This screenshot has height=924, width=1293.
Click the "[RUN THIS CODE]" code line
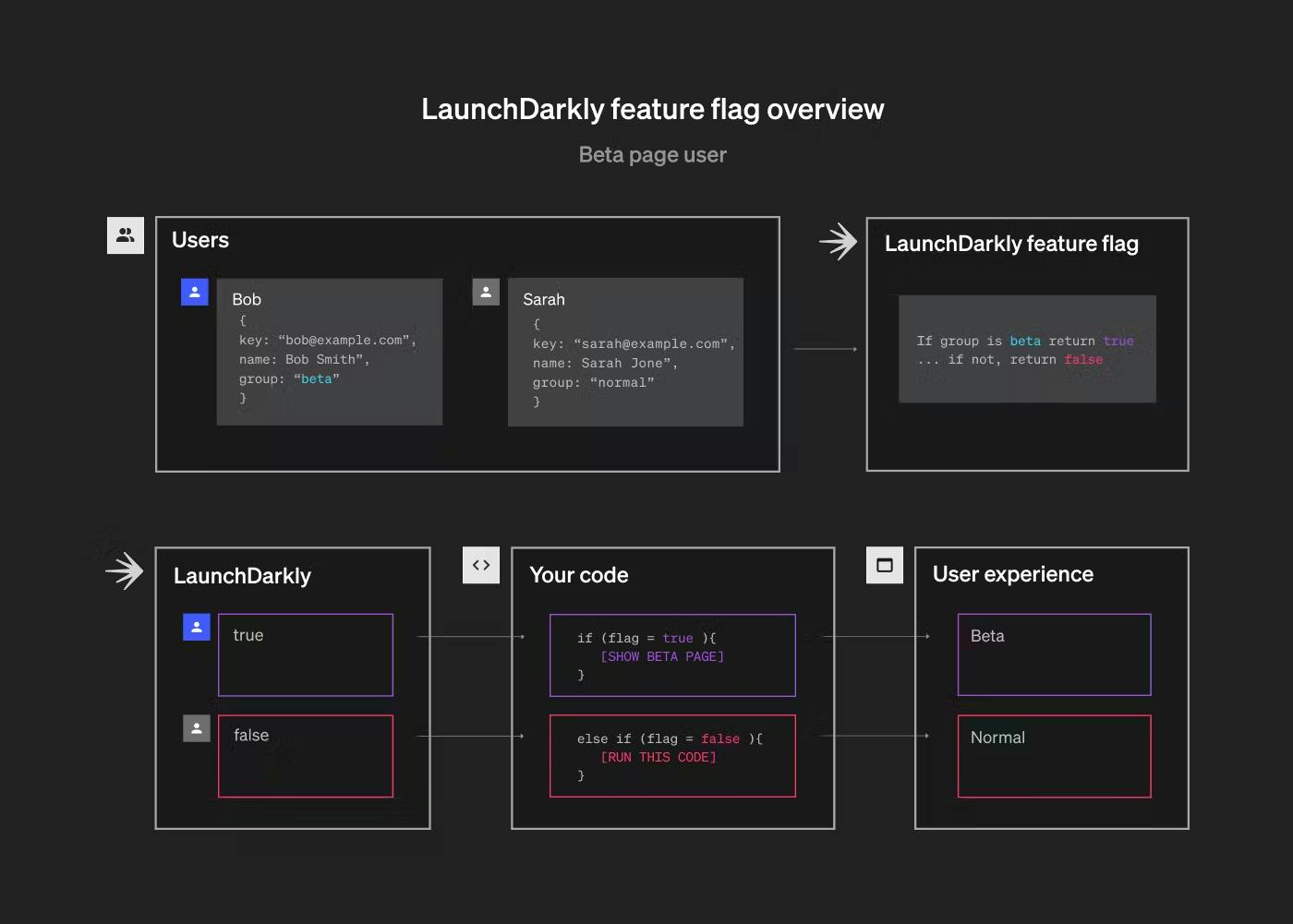659,757
